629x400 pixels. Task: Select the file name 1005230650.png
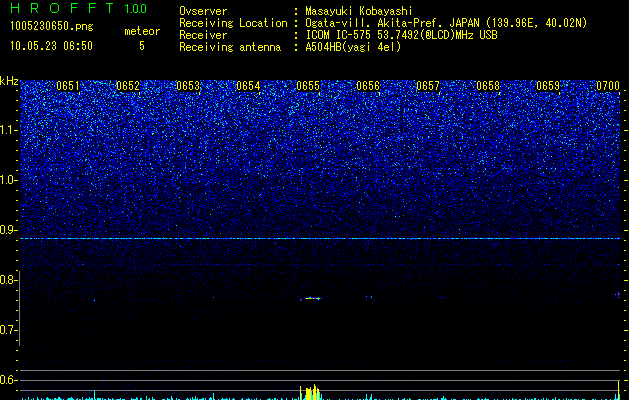52,26
